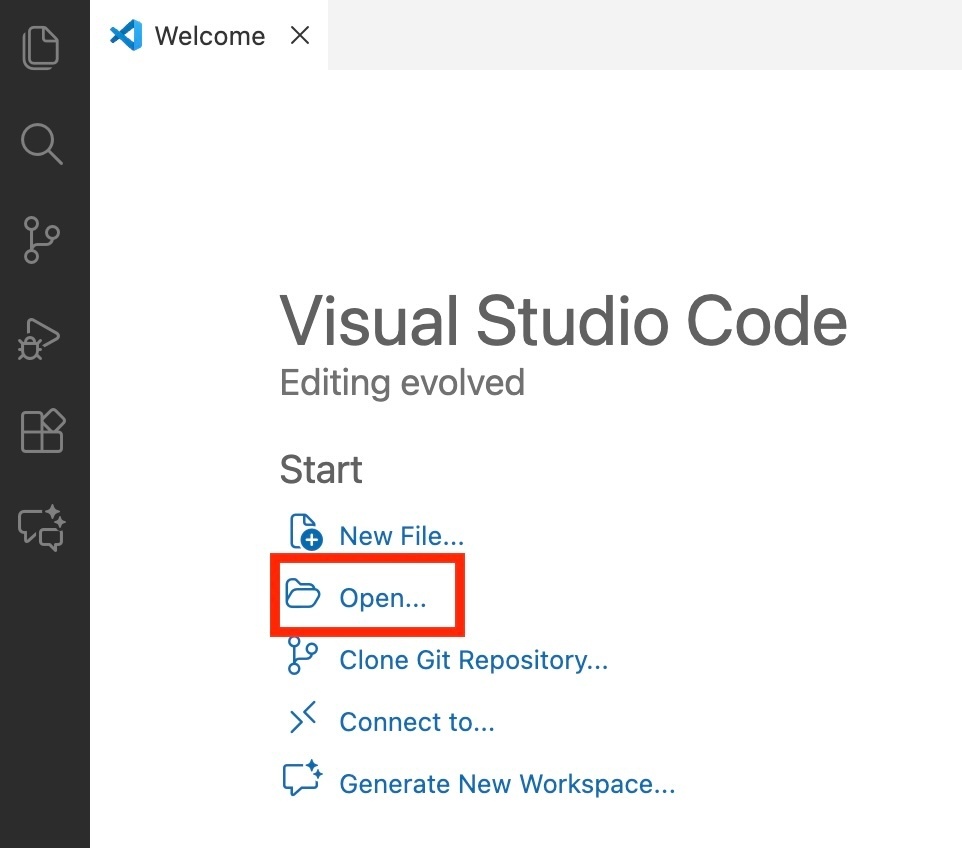This screenshot has height=848, width=962.
Task: Open the Search view in activity bar
Action: (42, 144)
